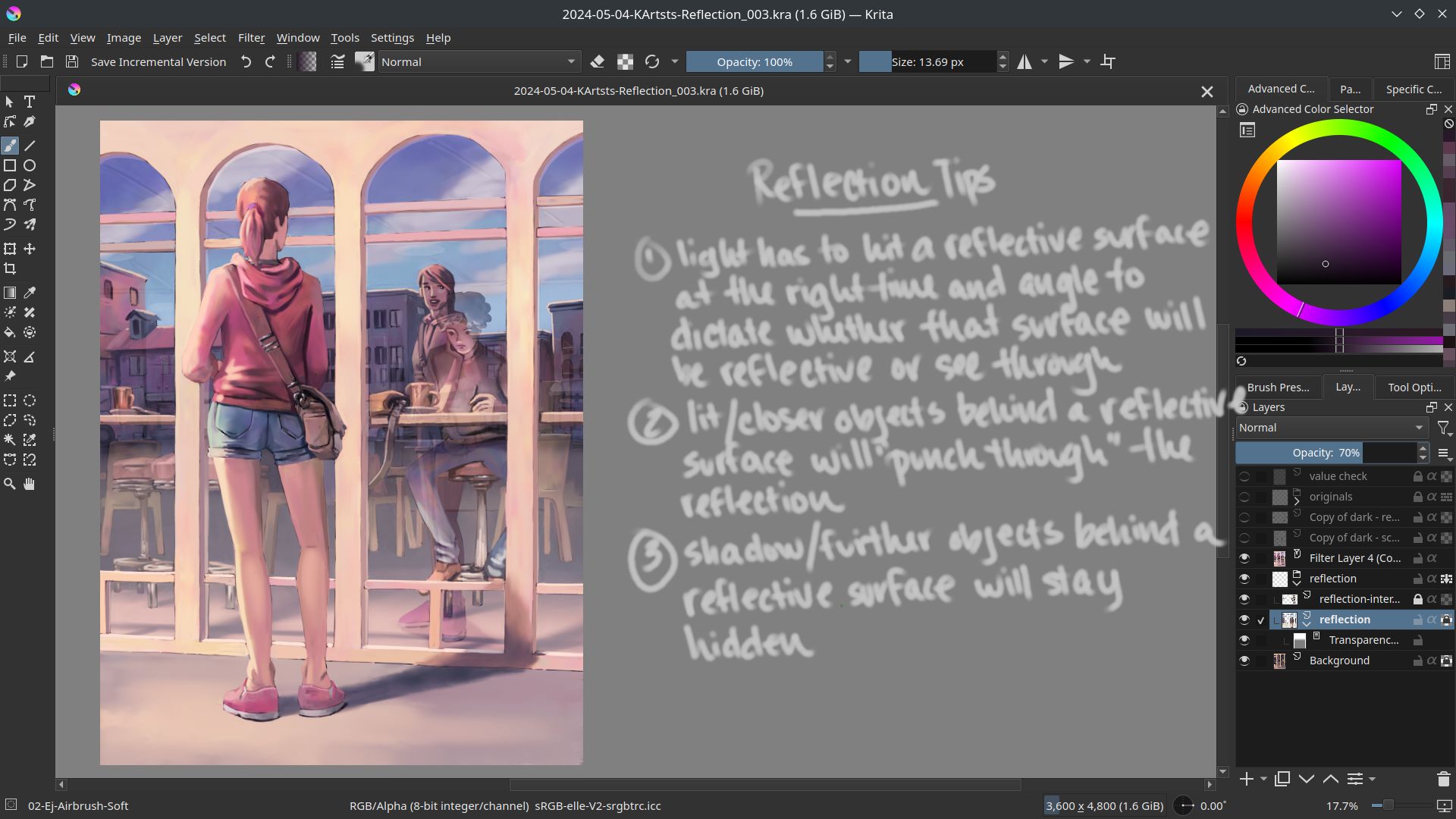This screenshot has width=1456, height=819.
Task: Select the Crop tool
Action: point(10,268)
